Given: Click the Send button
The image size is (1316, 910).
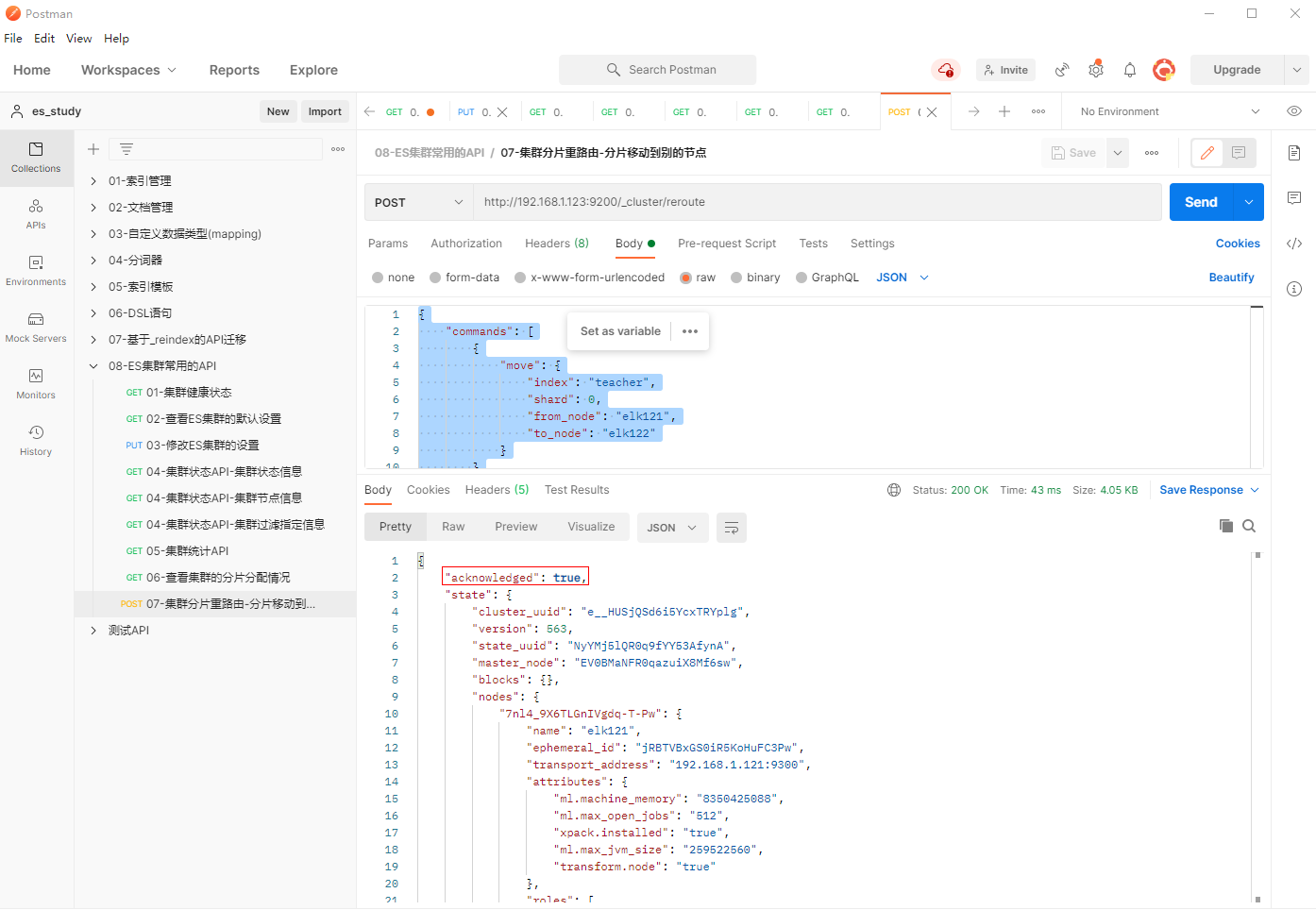Looking at the screenshot, I should point(1201,202).
